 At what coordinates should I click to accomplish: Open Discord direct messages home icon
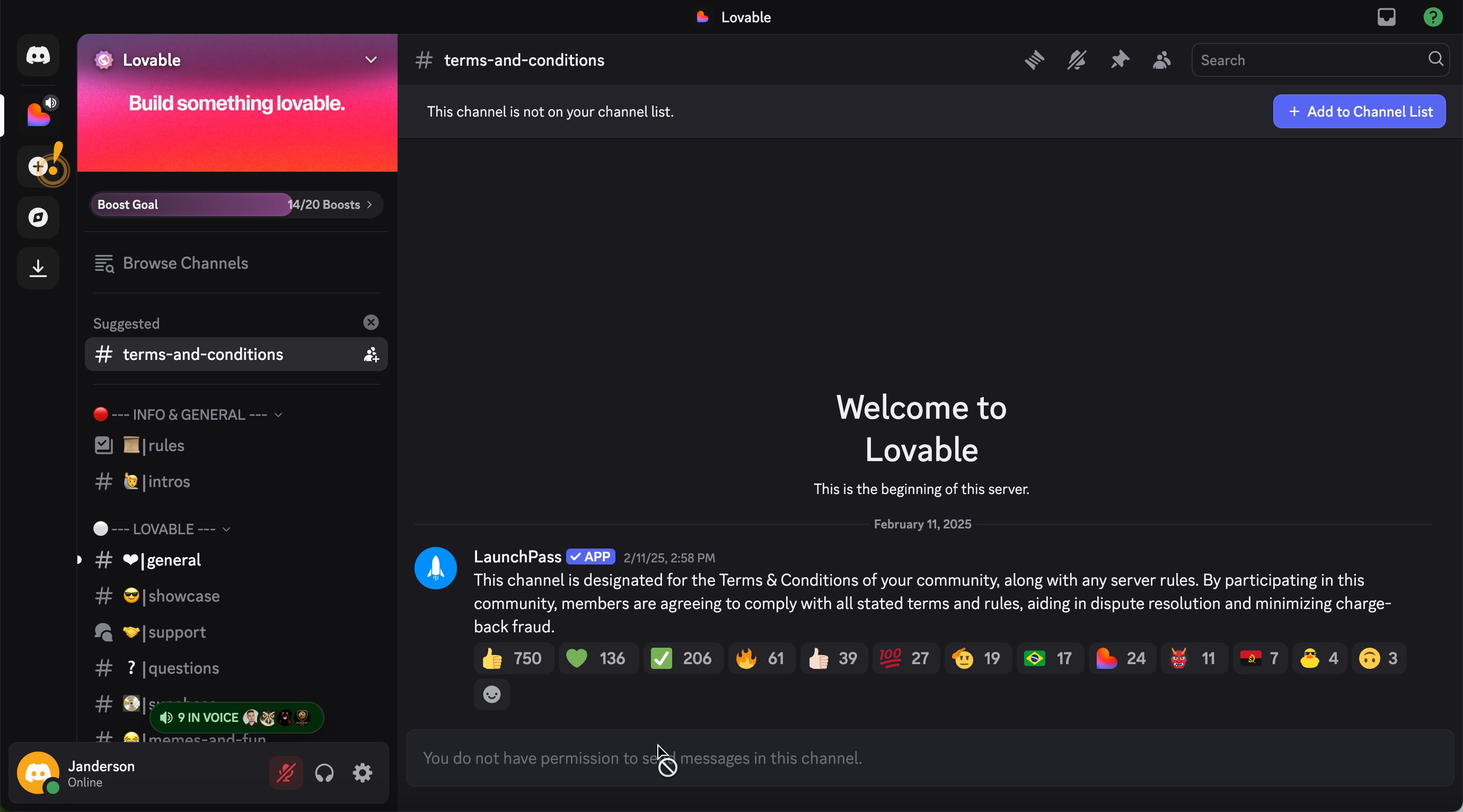38,55
